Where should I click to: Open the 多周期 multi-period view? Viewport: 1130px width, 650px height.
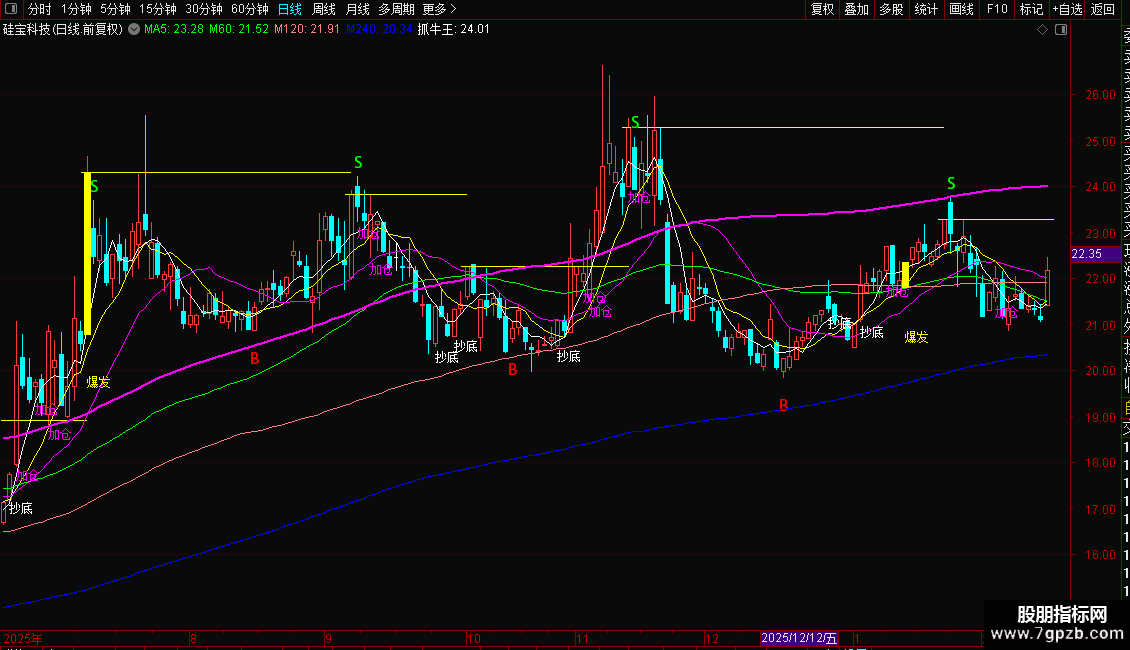click(x=396, y=9)
